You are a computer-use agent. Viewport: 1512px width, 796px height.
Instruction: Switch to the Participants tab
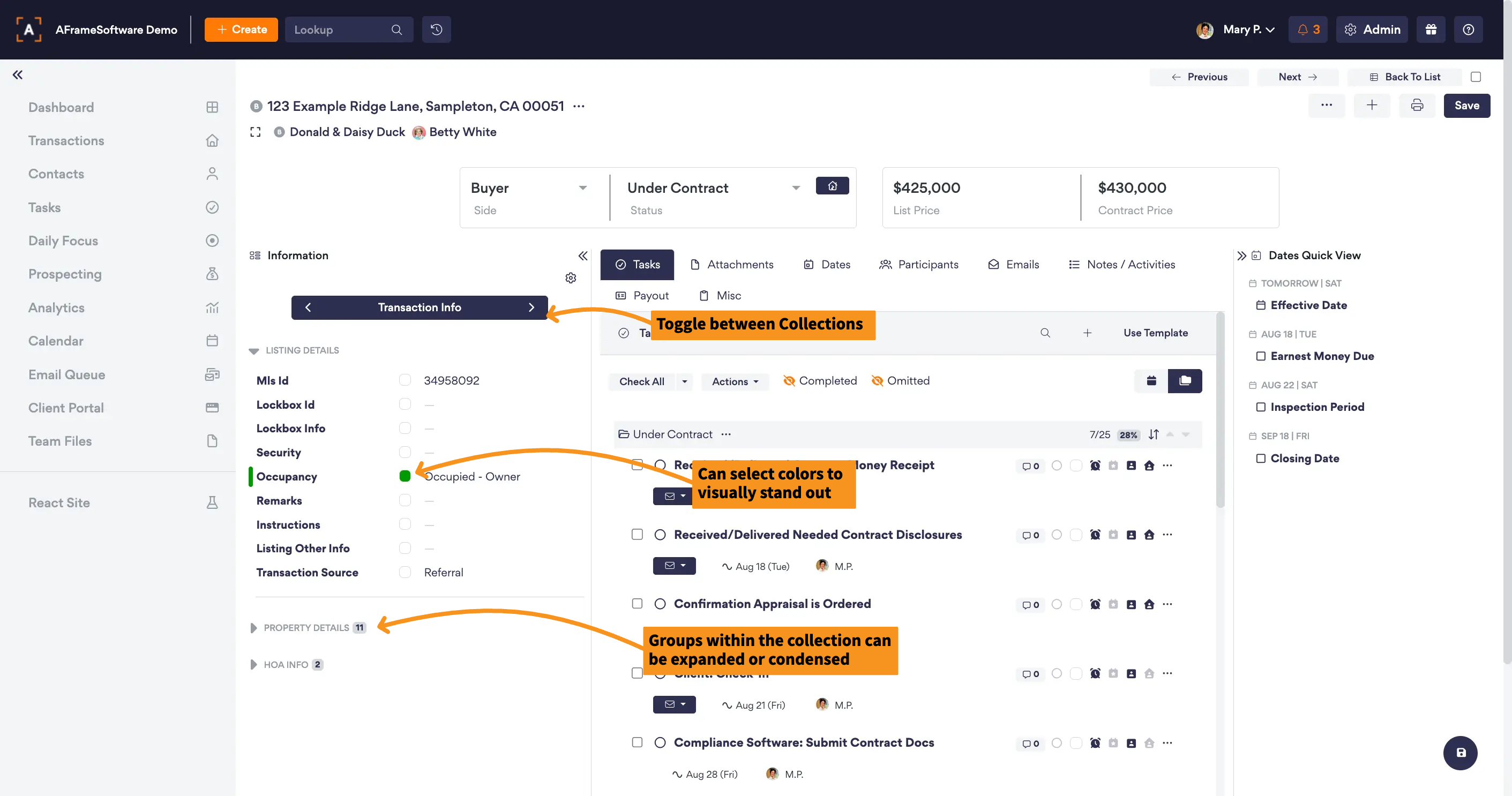[x=918, y=265]
